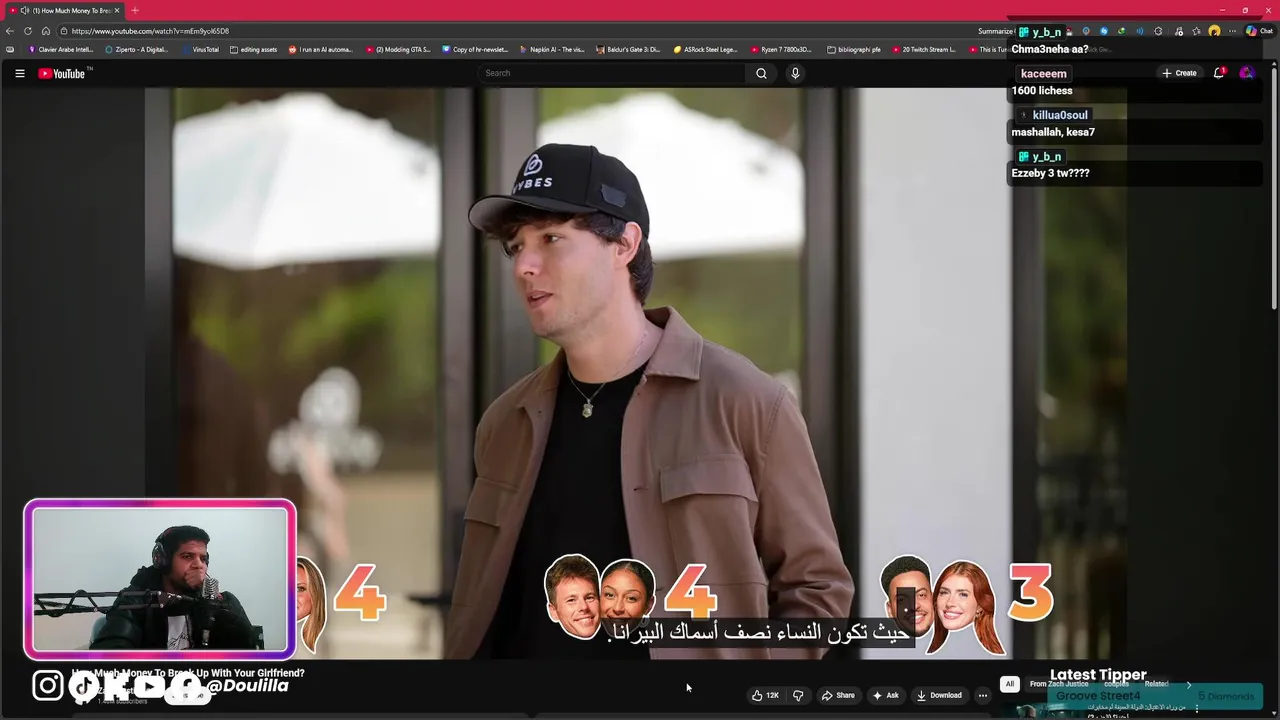Open bibliographi pfe bookmark folder
The width and height of the screenshot is (1280, 720).
[855, 49]
